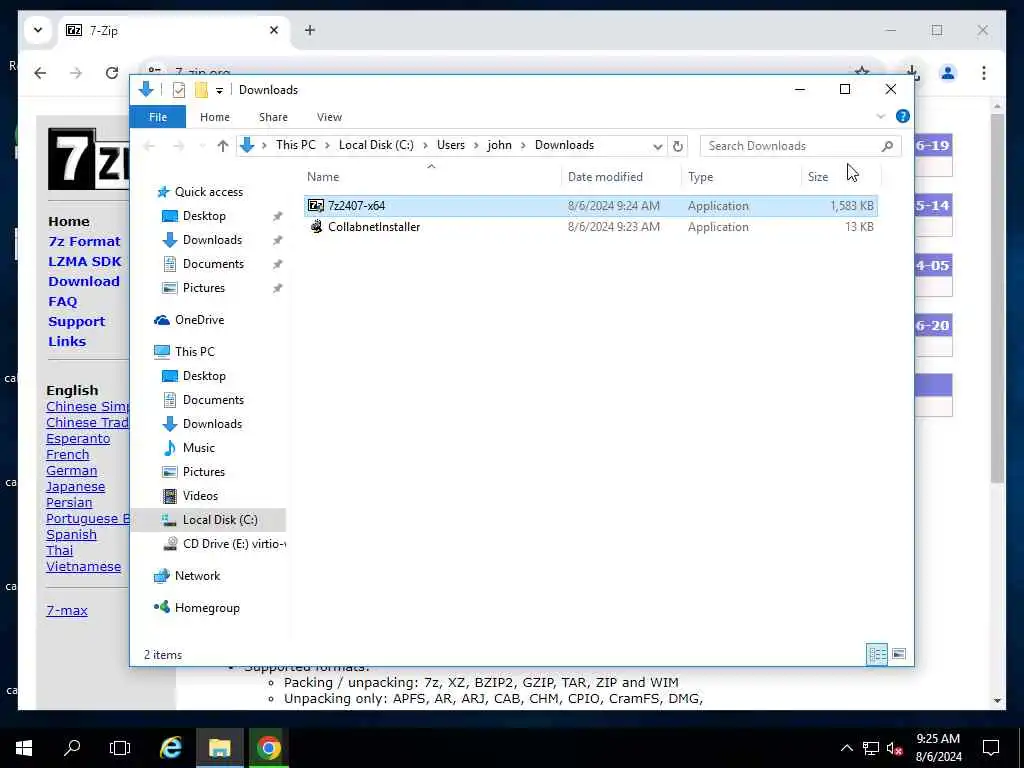This screenshot has width=1024, height=768.
Task: Expand the Explorer ribbon chevron
Action: (x=880, y=116)
